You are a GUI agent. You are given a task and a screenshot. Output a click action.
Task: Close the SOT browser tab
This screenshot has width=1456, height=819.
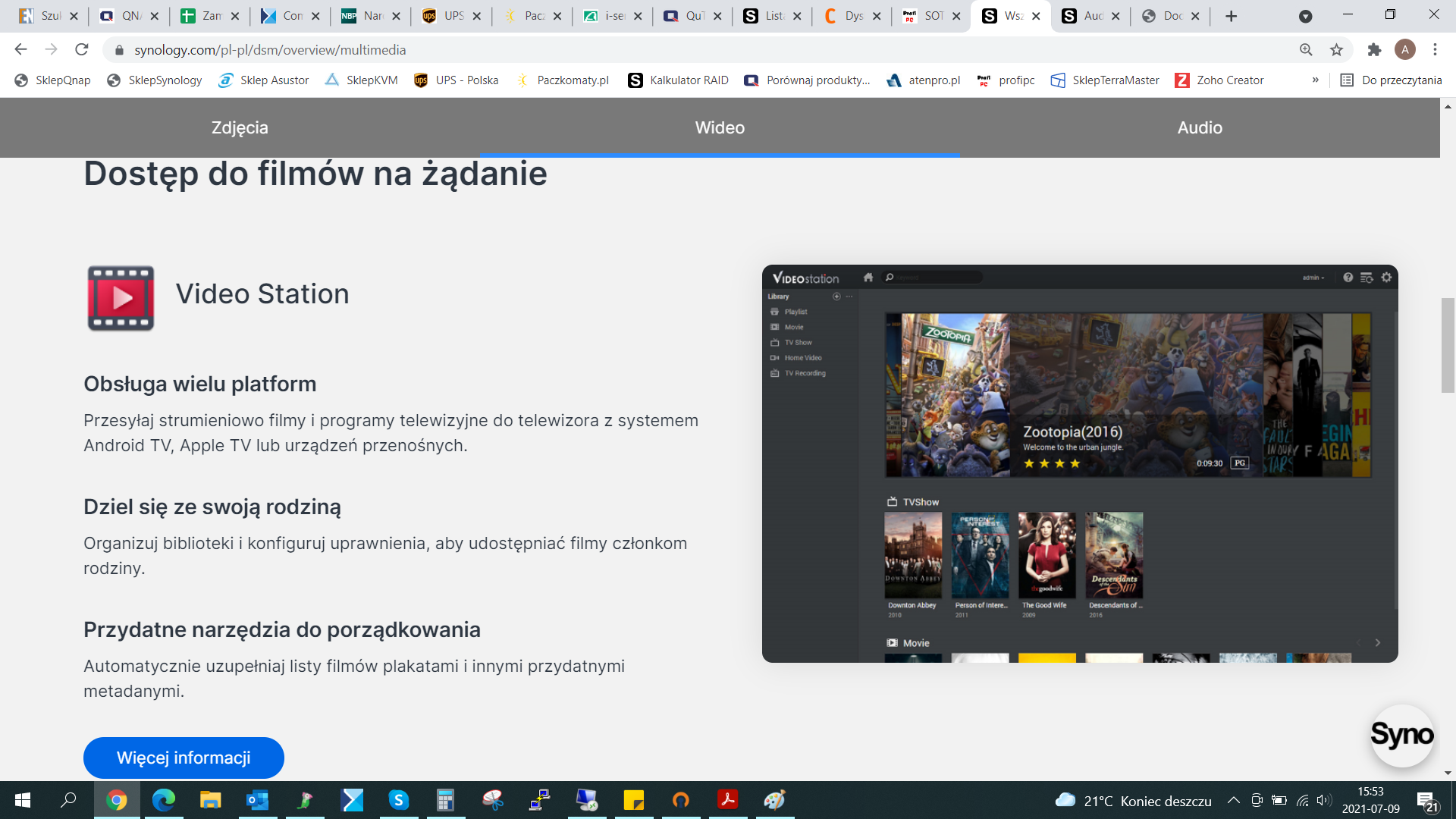pyautogui.click(x=956, y=16)
